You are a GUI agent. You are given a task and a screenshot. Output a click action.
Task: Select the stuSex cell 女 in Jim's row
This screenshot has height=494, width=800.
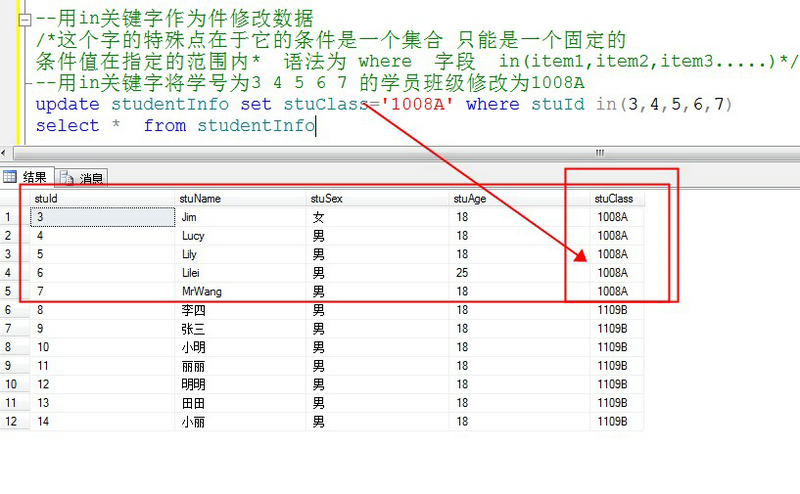pos(378,217)
